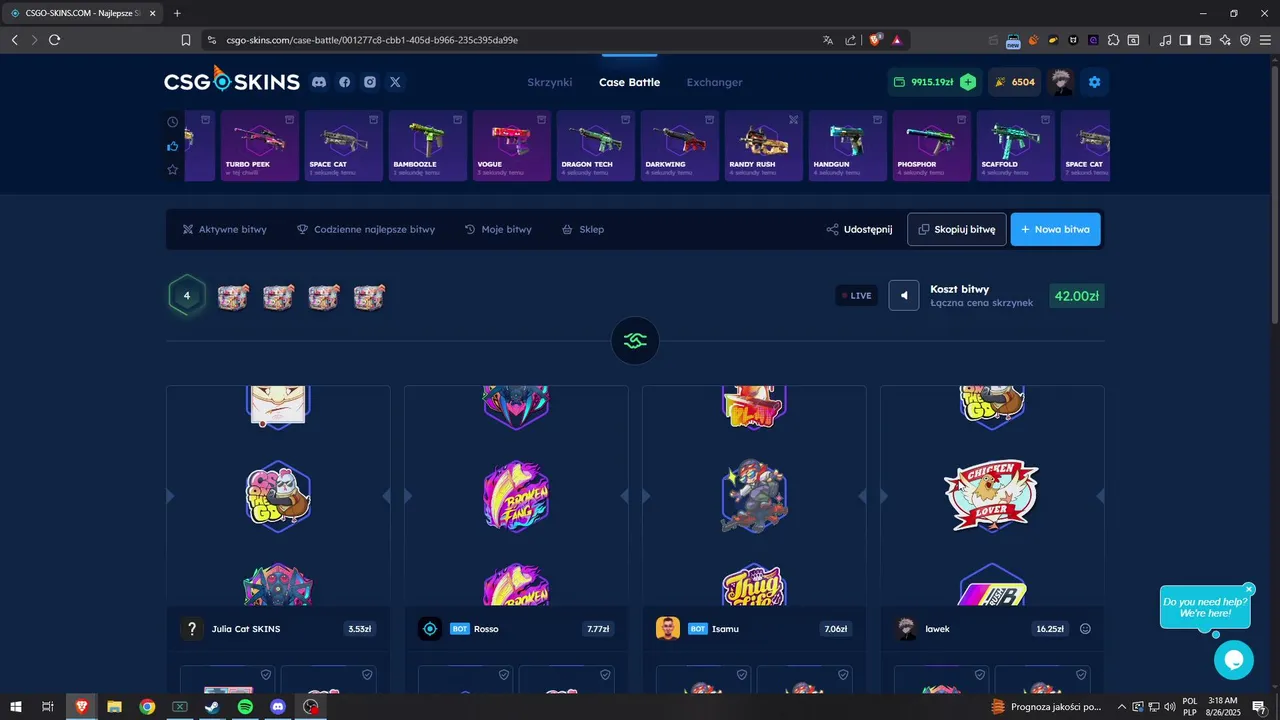Add funds with the green plus button
Viewport: 1280px width, 720px height.
coord(968,82)
